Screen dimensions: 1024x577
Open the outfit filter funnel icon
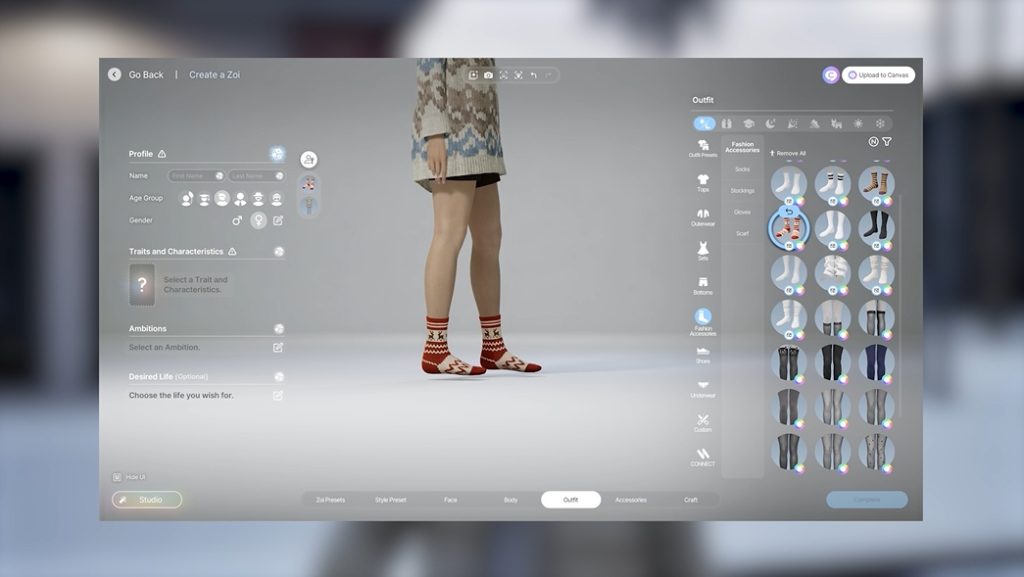pyautogui.click(x=887, y=142)
